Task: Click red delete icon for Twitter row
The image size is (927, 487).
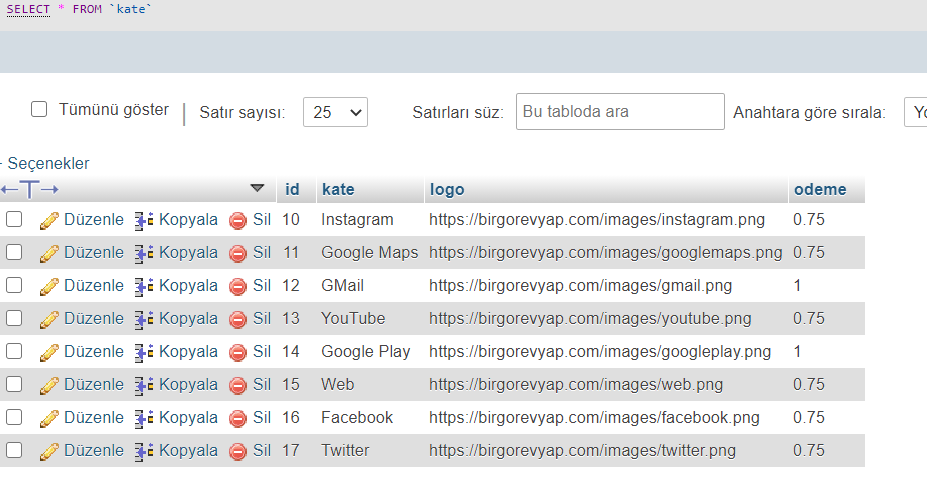Action: (x=238, y=453)
